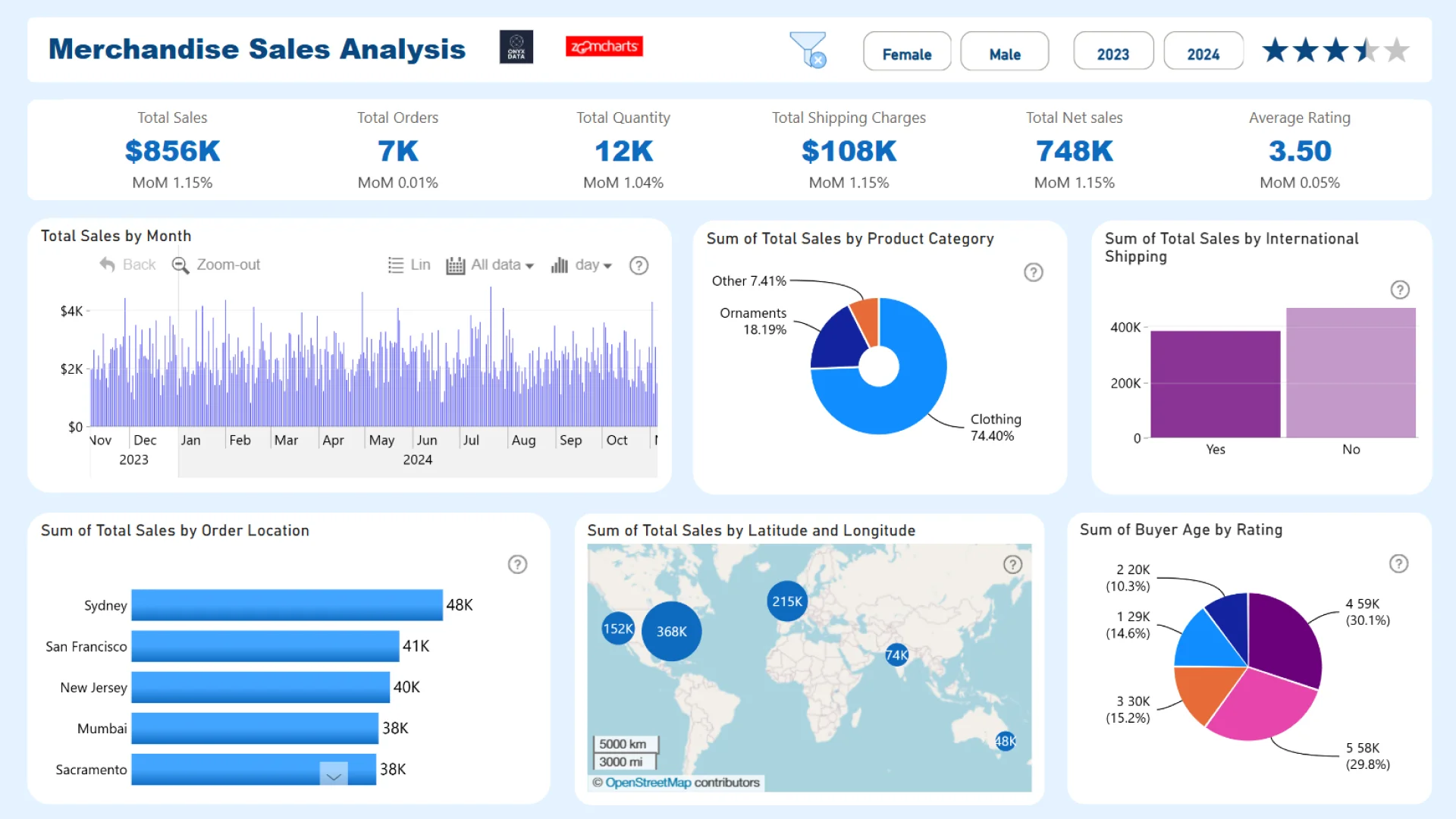Viewport: 1456px width, 819px height.
Task: Click the Onyx Data logo
Action: coord(516,47)
